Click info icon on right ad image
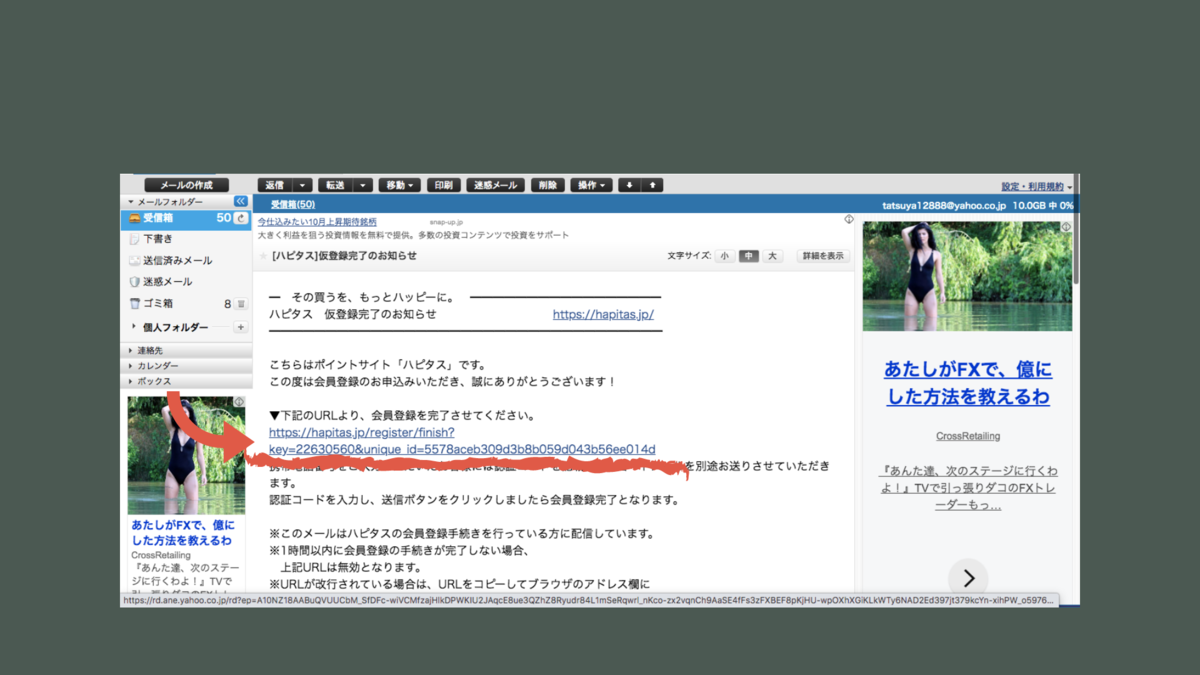Image resolution: width=1200 pixels, height=675 pixels. 1066,227
